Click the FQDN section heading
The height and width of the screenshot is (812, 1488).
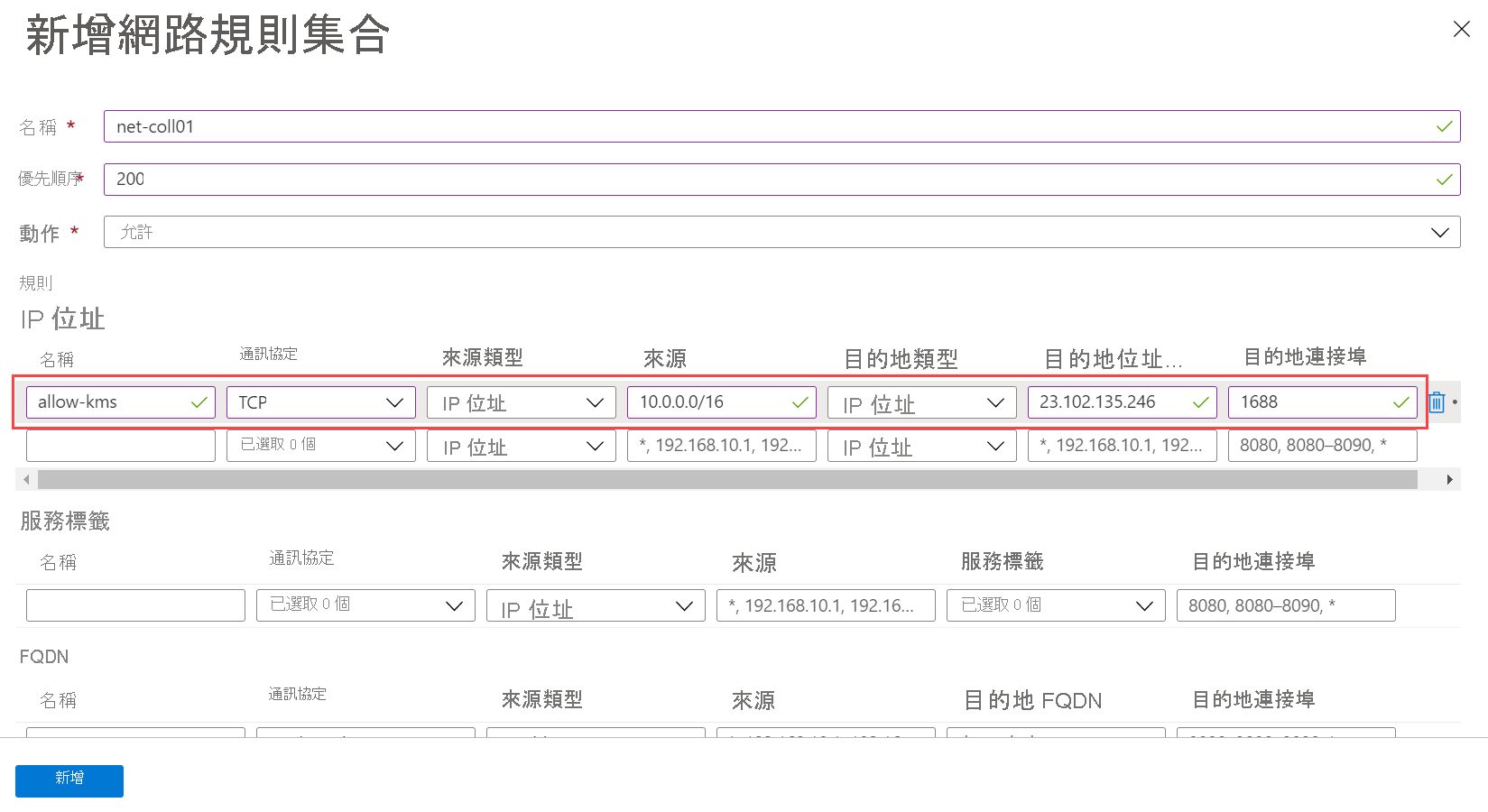pos(44,657)
